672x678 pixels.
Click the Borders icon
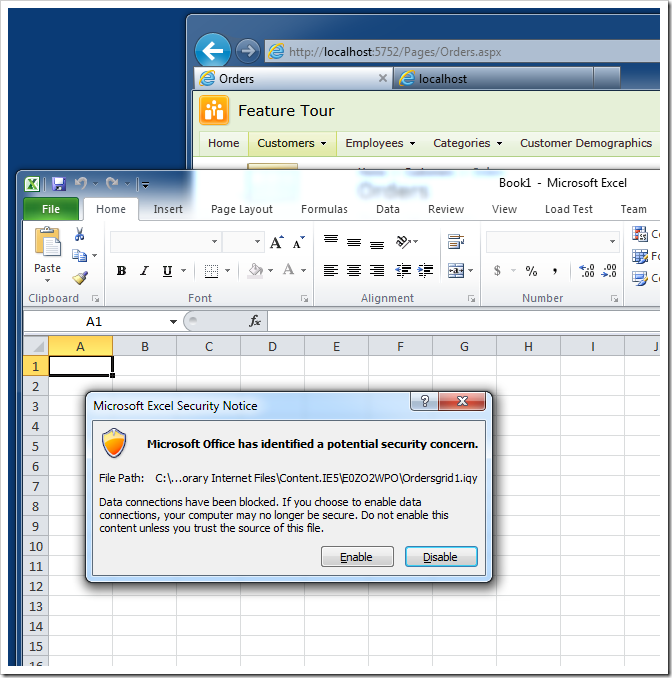pos(211,271)
